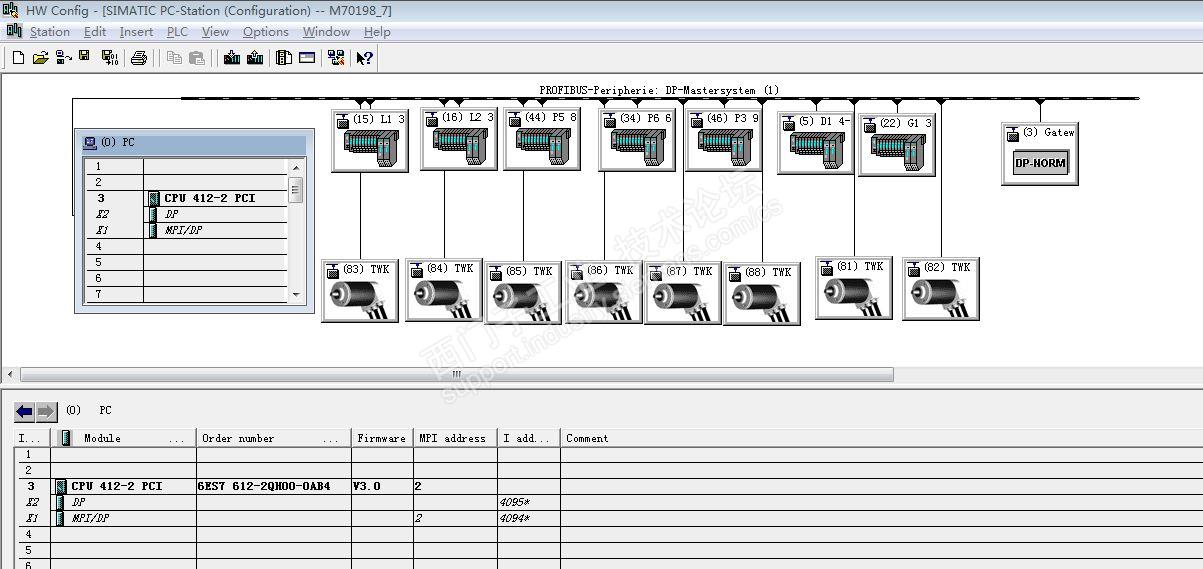Click the station view horizontal scrollbar thumb
Screen dimensions: 1203x569
tap(456, 375)
